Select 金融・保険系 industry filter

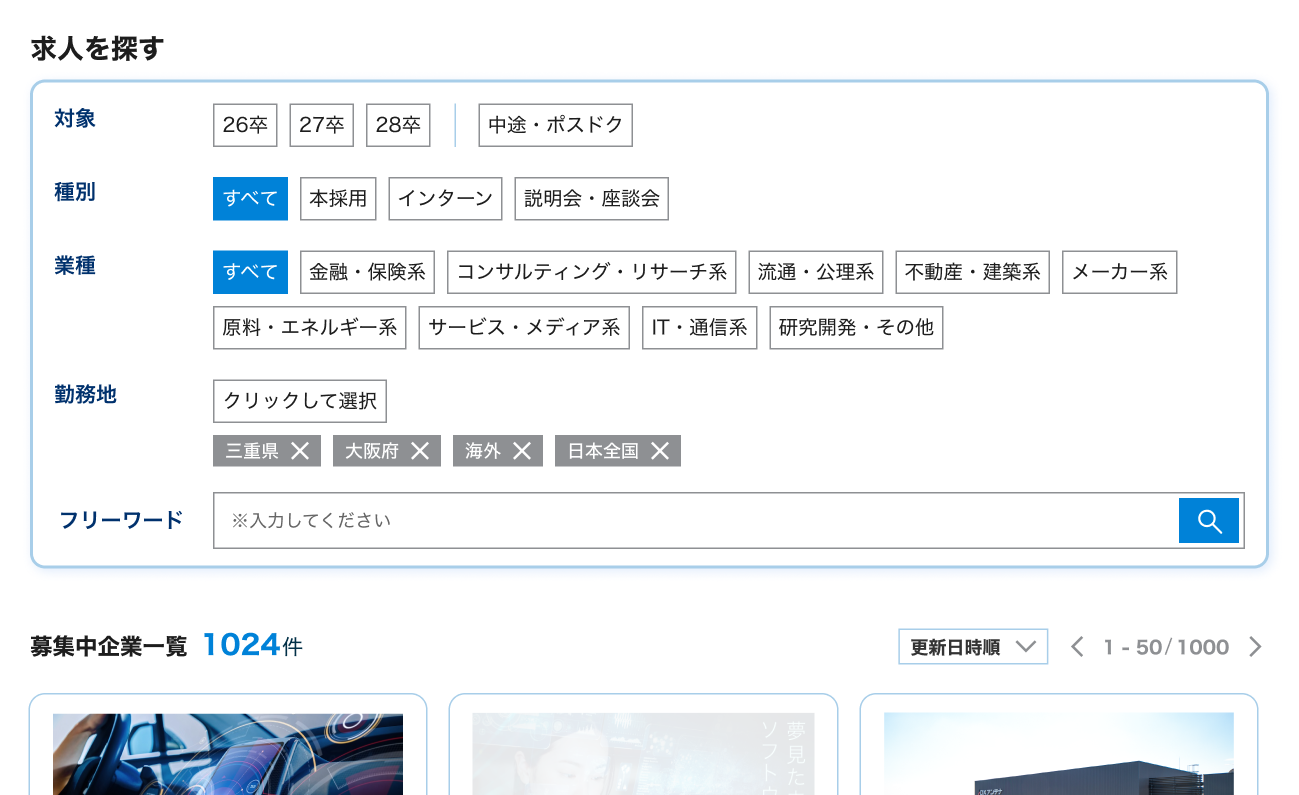tap(368, 271)
